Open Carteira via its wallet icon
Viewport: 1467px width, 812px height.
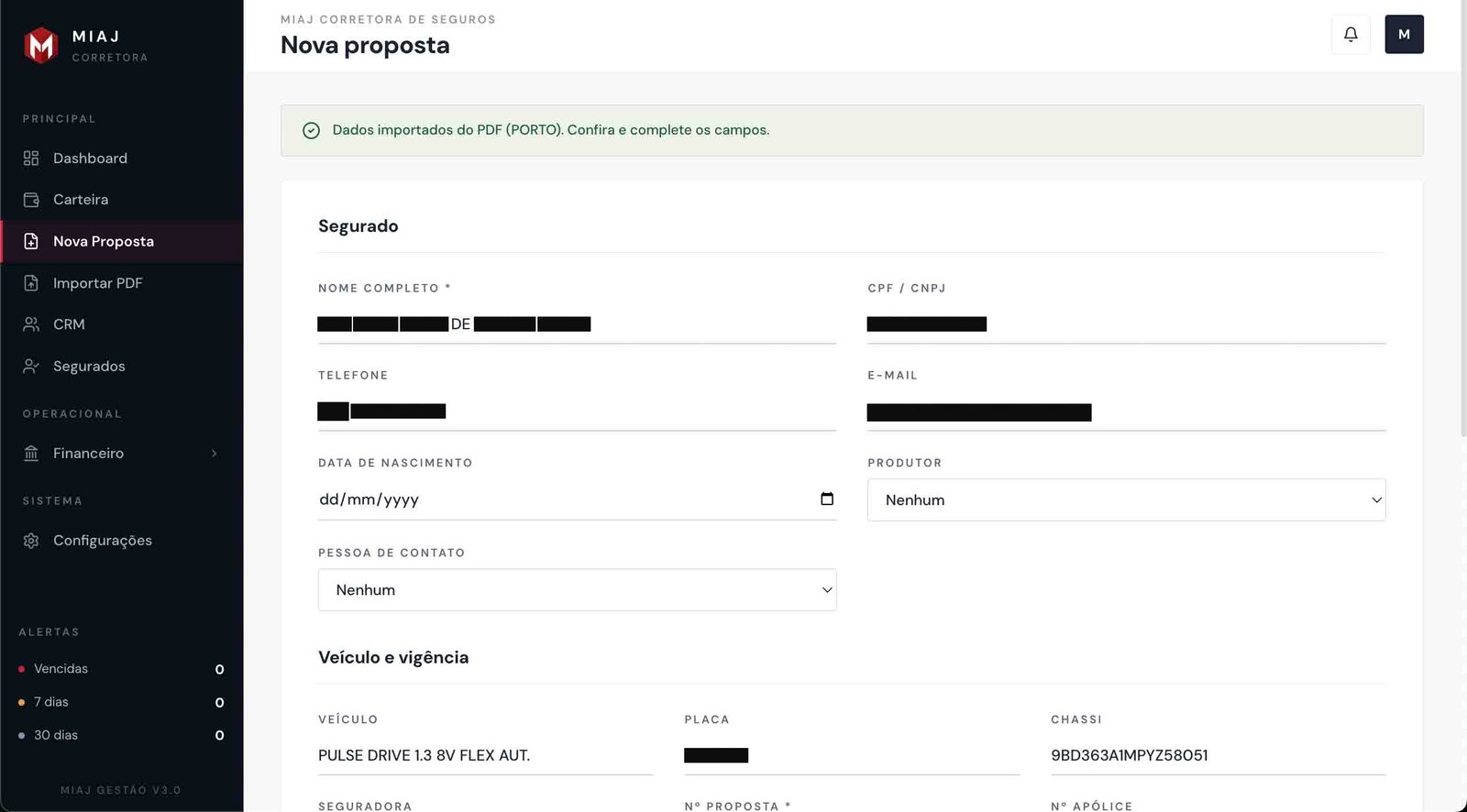coord(31,200)
